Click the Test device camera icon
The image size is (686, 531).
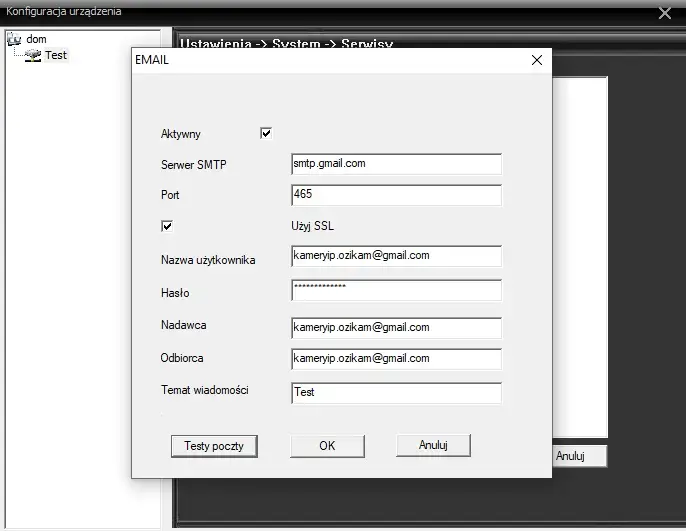[x=33, y=55]
